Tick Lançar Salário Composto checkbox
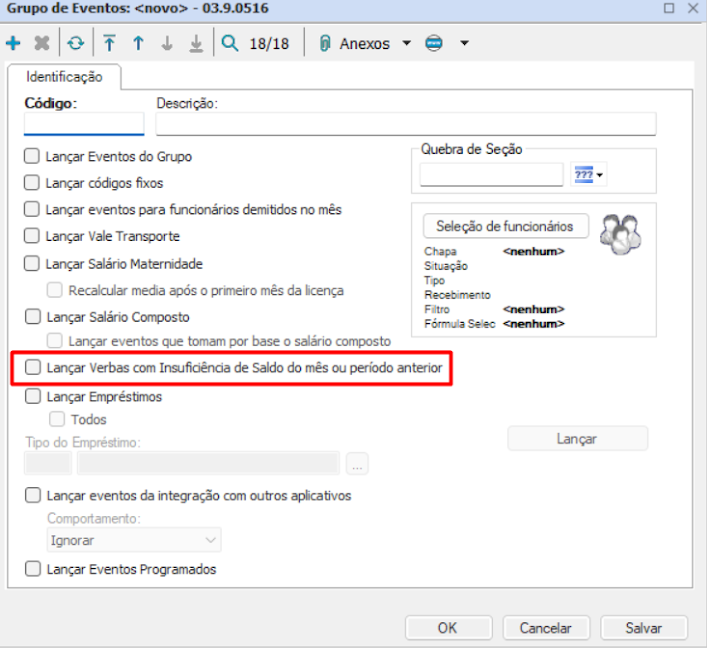Screen dimensions: 707x648 [x=32, y=317]
